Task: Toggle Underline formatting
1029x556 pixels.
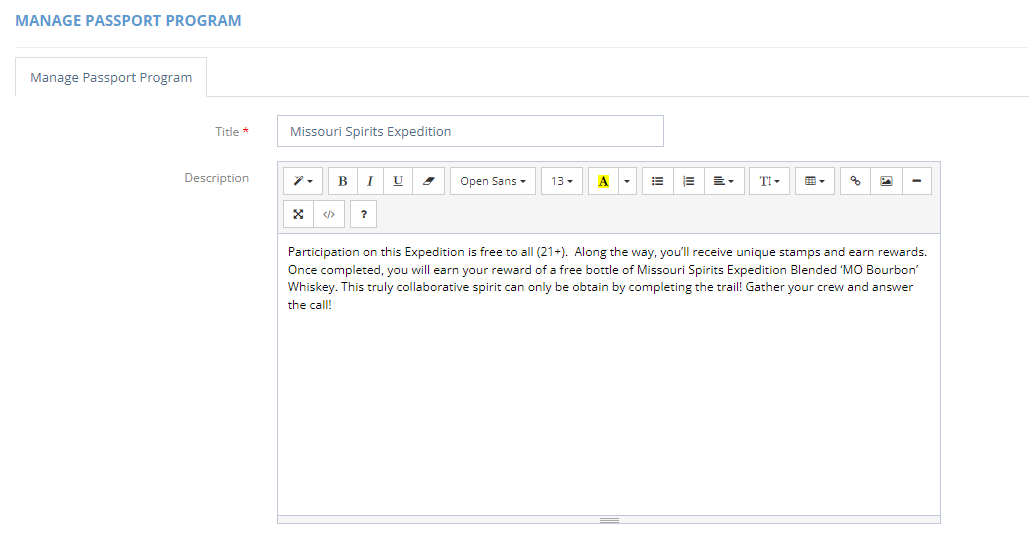Action: click(x=398, y=181)
